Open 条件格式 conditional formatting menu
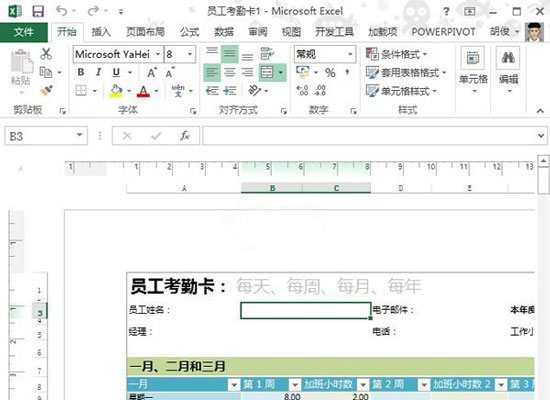Screen dimensions: 550x400 tap(396, 54)
